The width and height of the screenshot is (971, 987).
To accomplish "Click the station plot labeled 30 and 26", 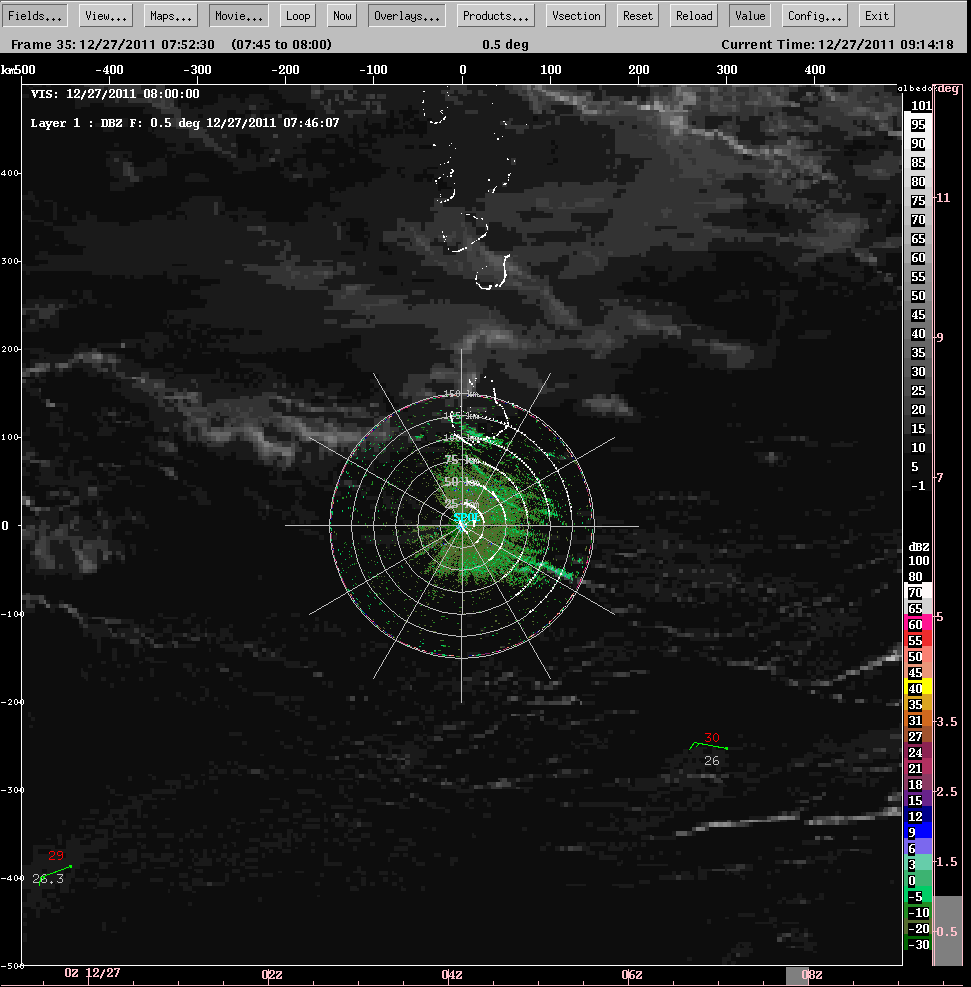I will pos(710,747).
